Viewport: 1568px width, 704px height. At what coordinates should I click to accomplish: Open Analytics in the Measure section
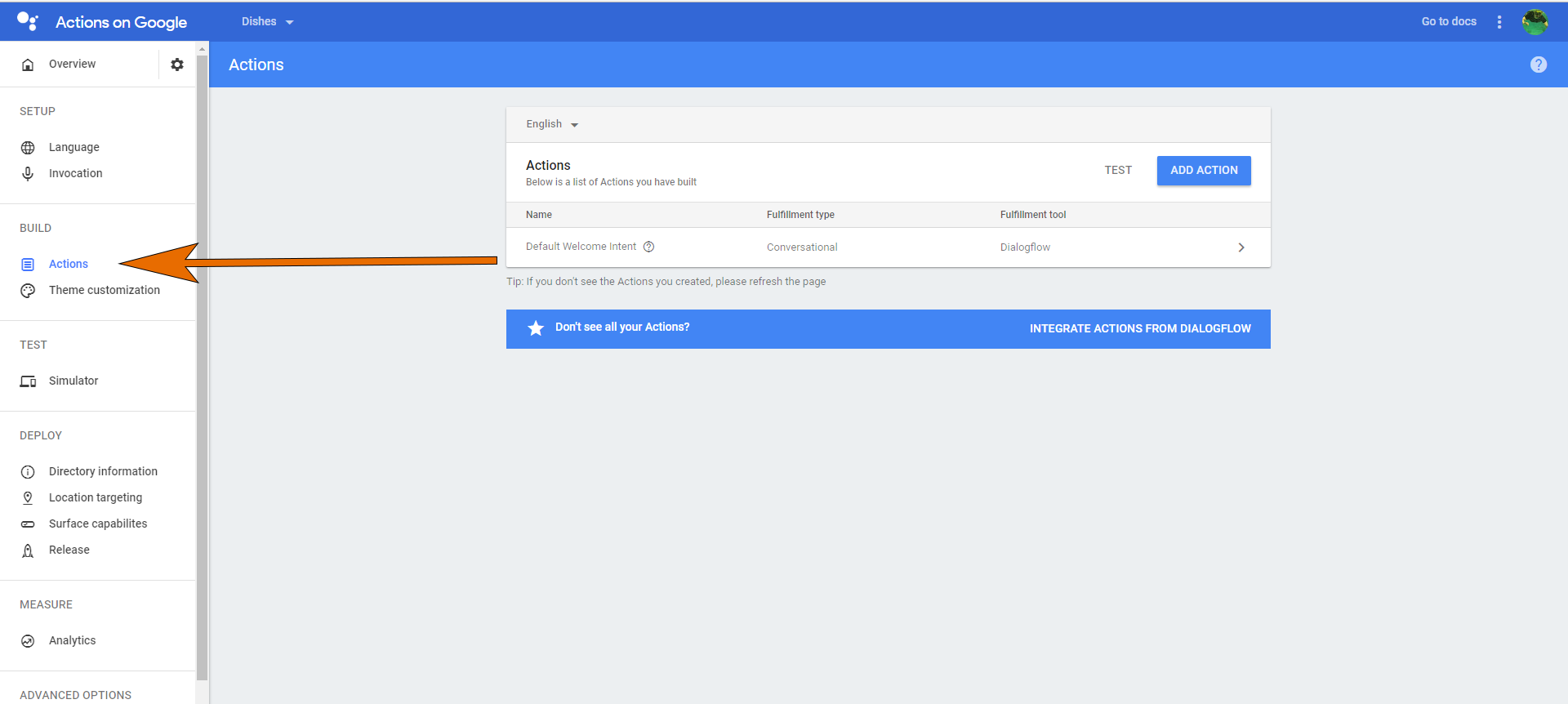[73, 640]
